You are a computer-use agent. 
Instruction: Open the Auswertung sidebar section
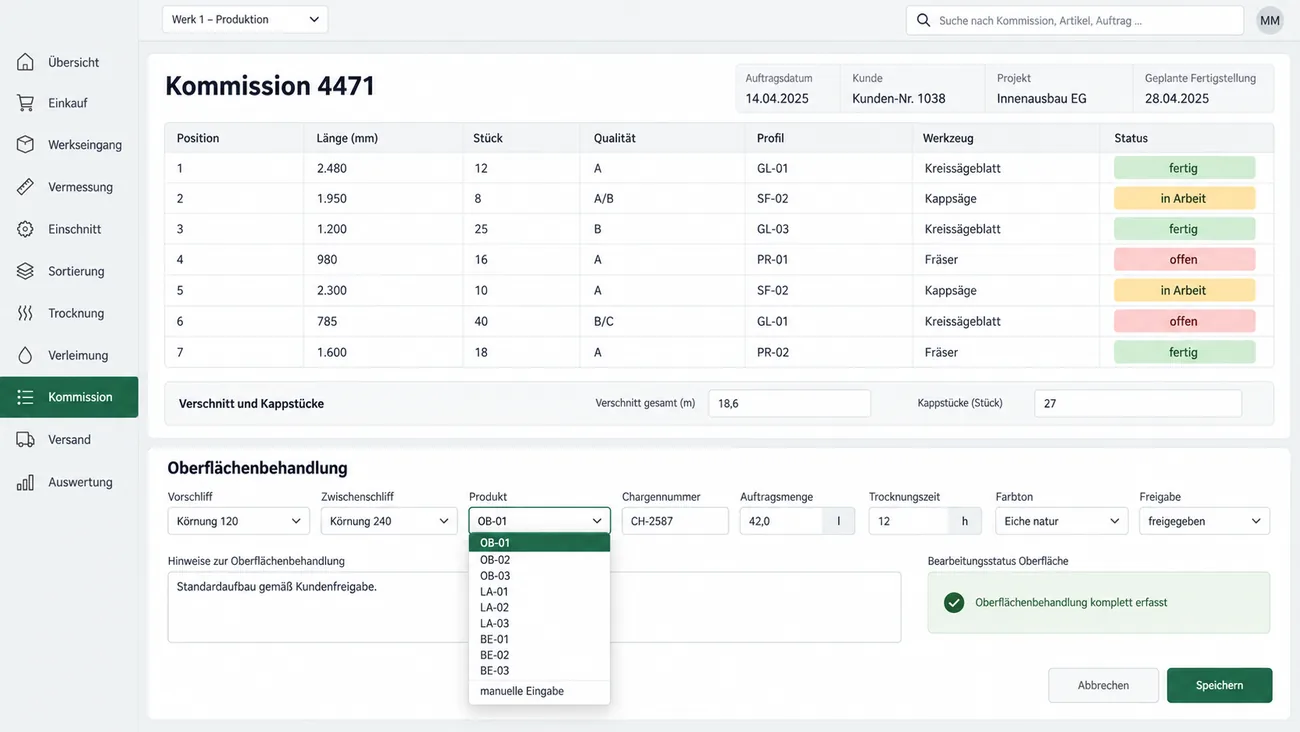pos(69,482)
